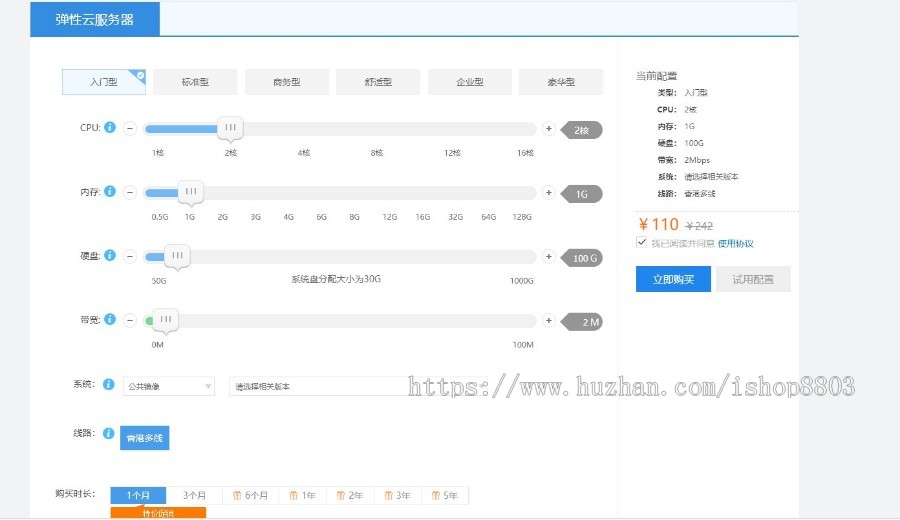
Task: Decrease CPU cores with minus button
Action: pos(130,129)
